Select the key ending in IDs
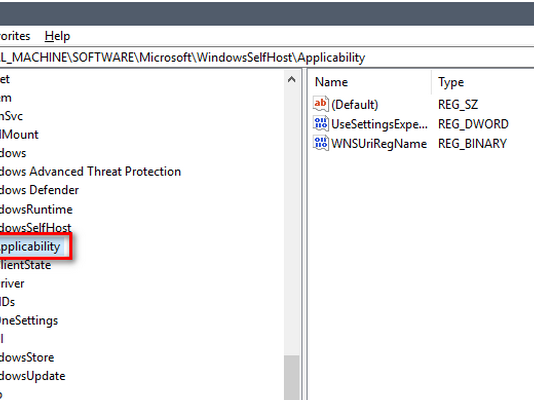The height and width of the screenshot is (400, 534). tap(7, 302)
